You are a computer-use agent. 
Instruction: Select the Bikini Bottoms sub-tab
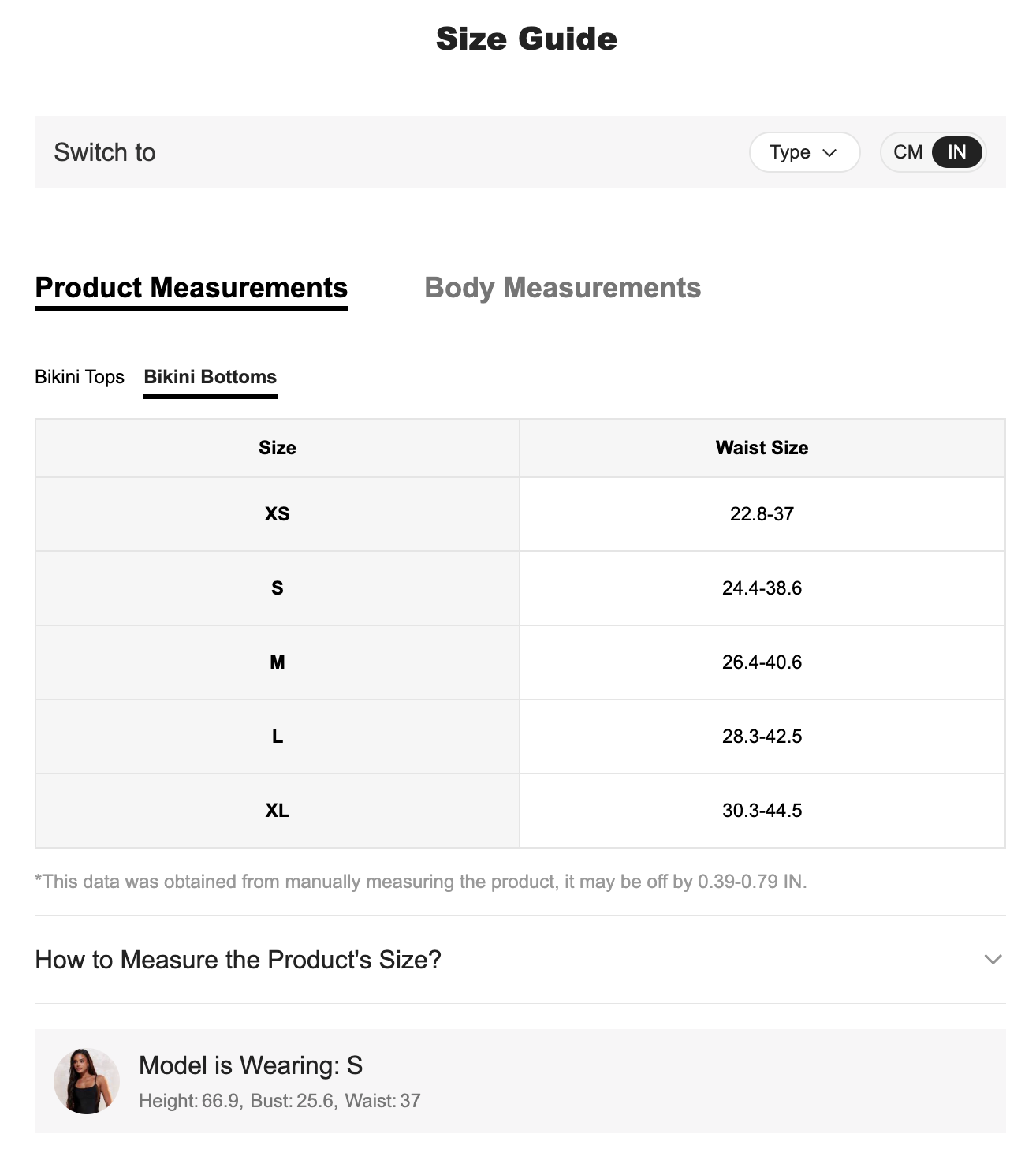[x=210, y=377]
